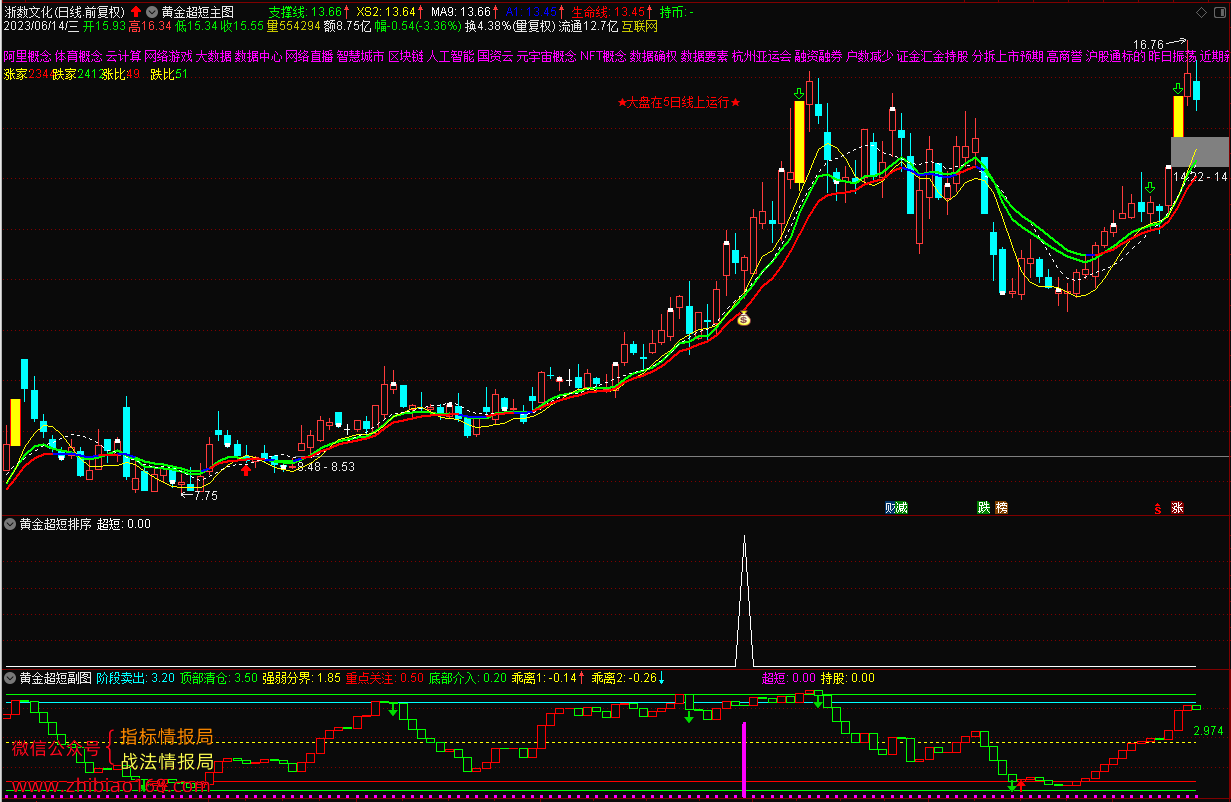Open the 网络直播 concept tag

[x=309, y=56]
